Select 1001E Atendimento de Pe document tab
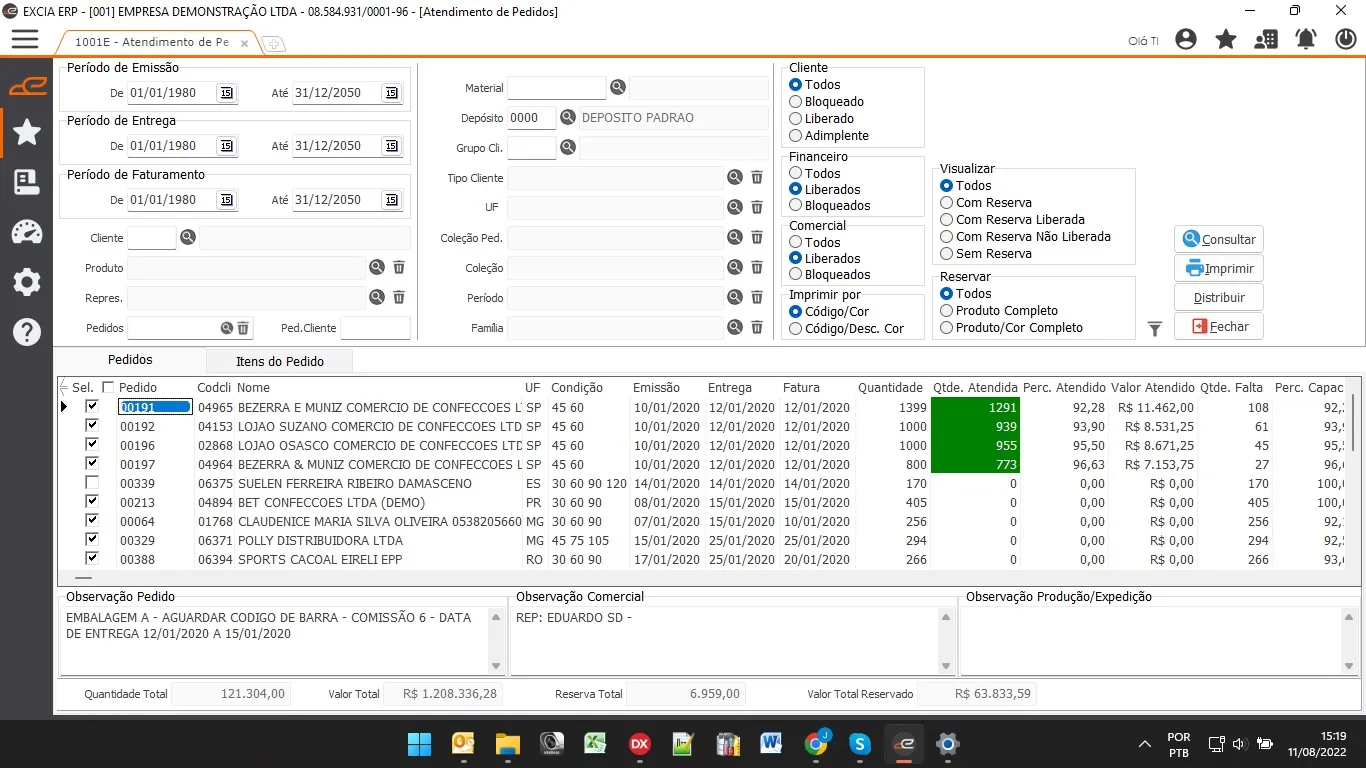This screenshot has width=1366, height=768. [x=152, y=43]
